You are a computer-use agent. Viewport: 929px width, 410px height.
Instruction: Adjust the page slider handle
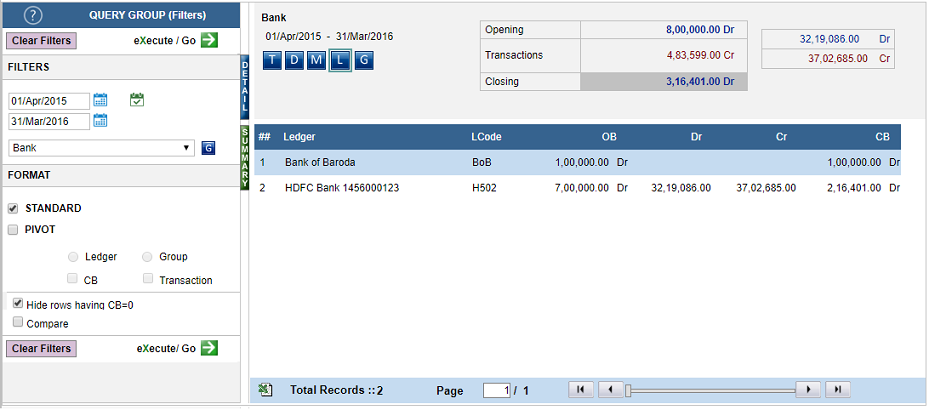[x=628, y=390]
